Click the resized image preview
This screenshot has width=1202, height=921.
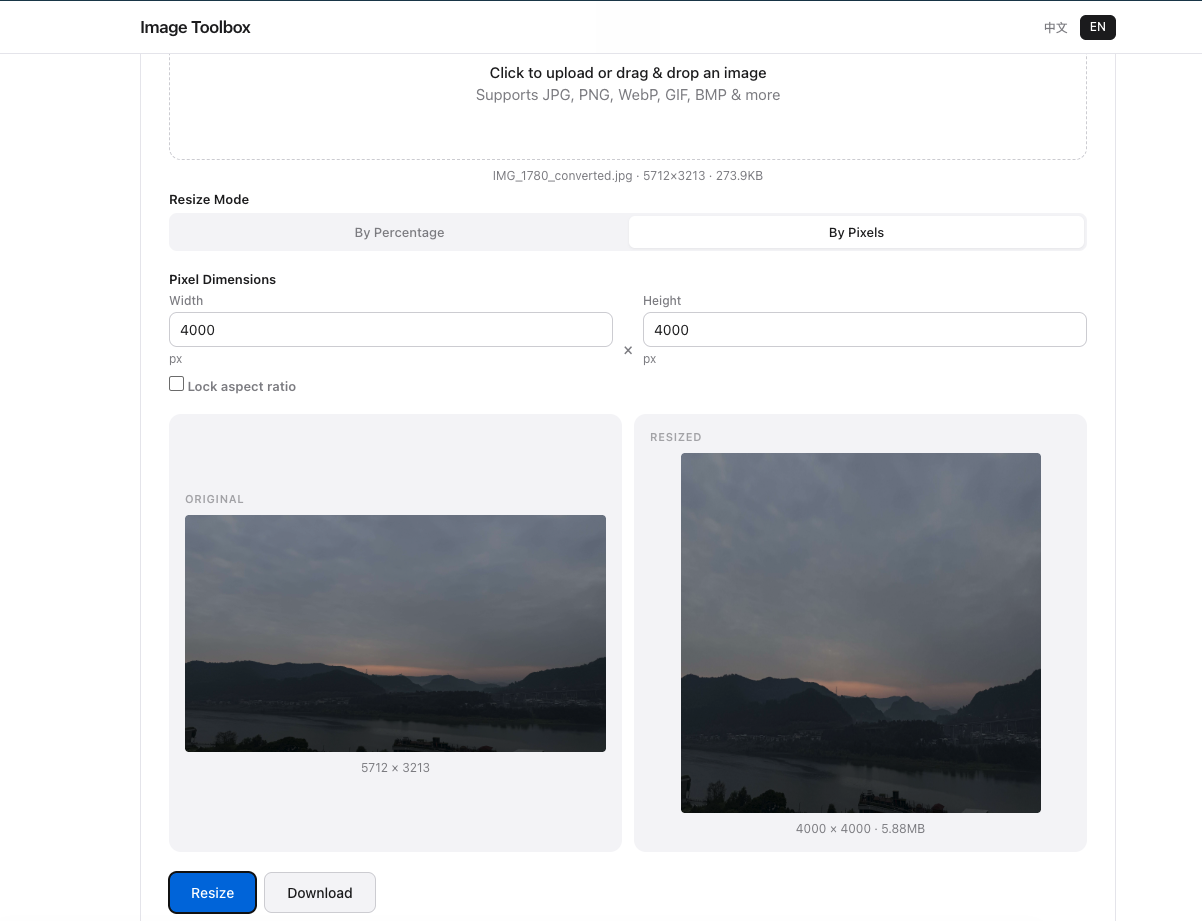coord(861,633)
